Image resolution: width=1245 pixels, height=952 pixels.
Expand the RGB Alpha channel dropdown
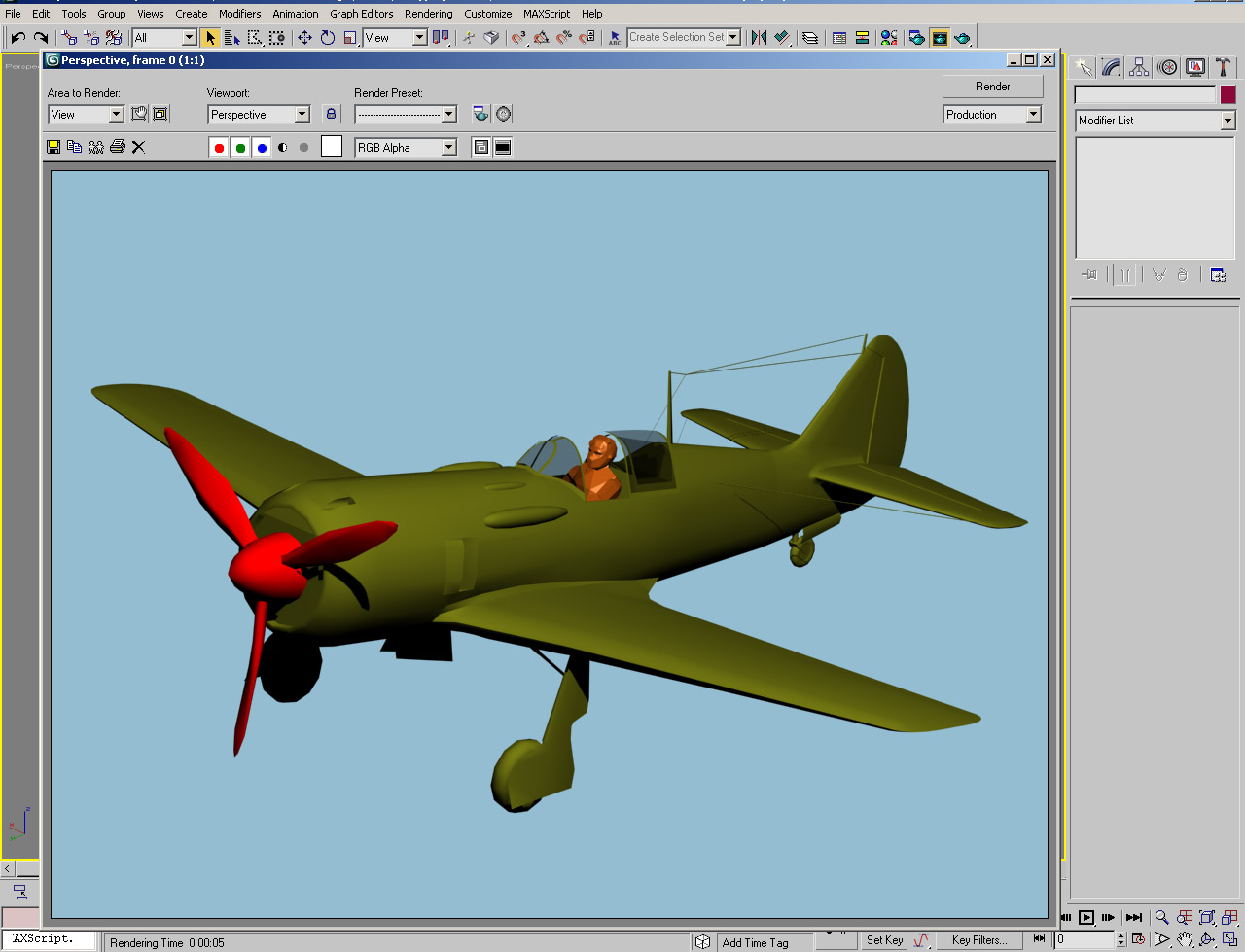coord(448,148)
